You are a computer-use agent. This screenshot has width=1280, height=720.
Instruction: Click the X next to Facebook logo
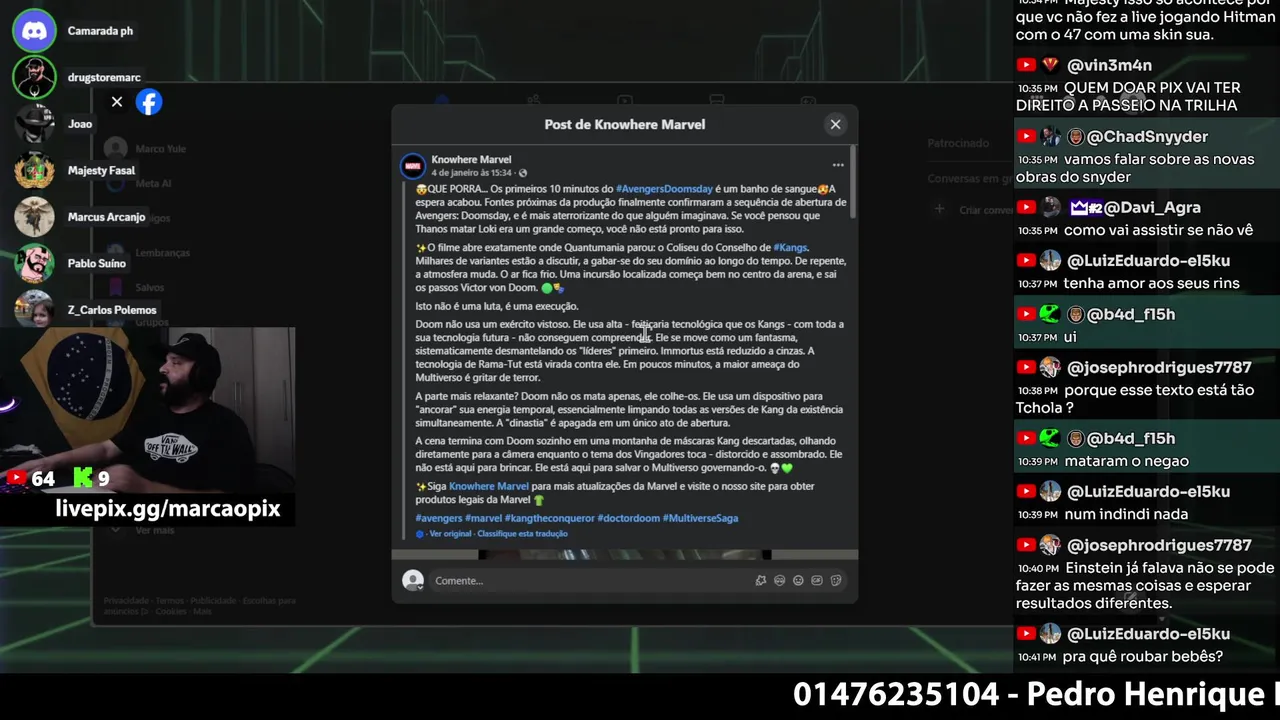(117, 102)
